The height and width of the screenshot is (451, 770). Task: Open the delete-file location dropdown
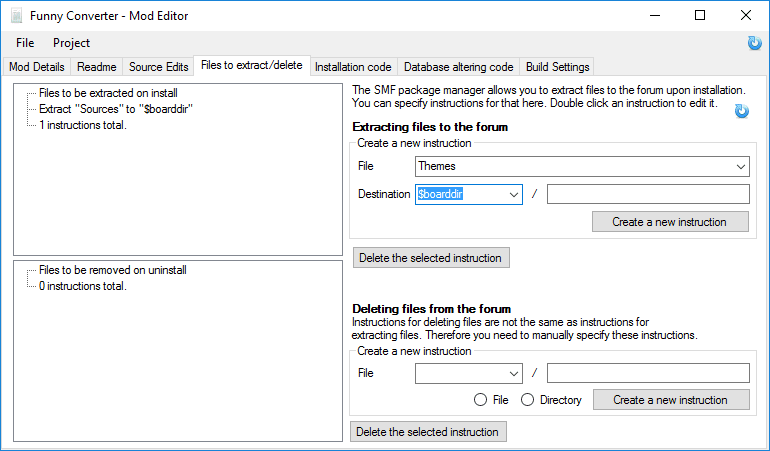click(x=513, y=373)
